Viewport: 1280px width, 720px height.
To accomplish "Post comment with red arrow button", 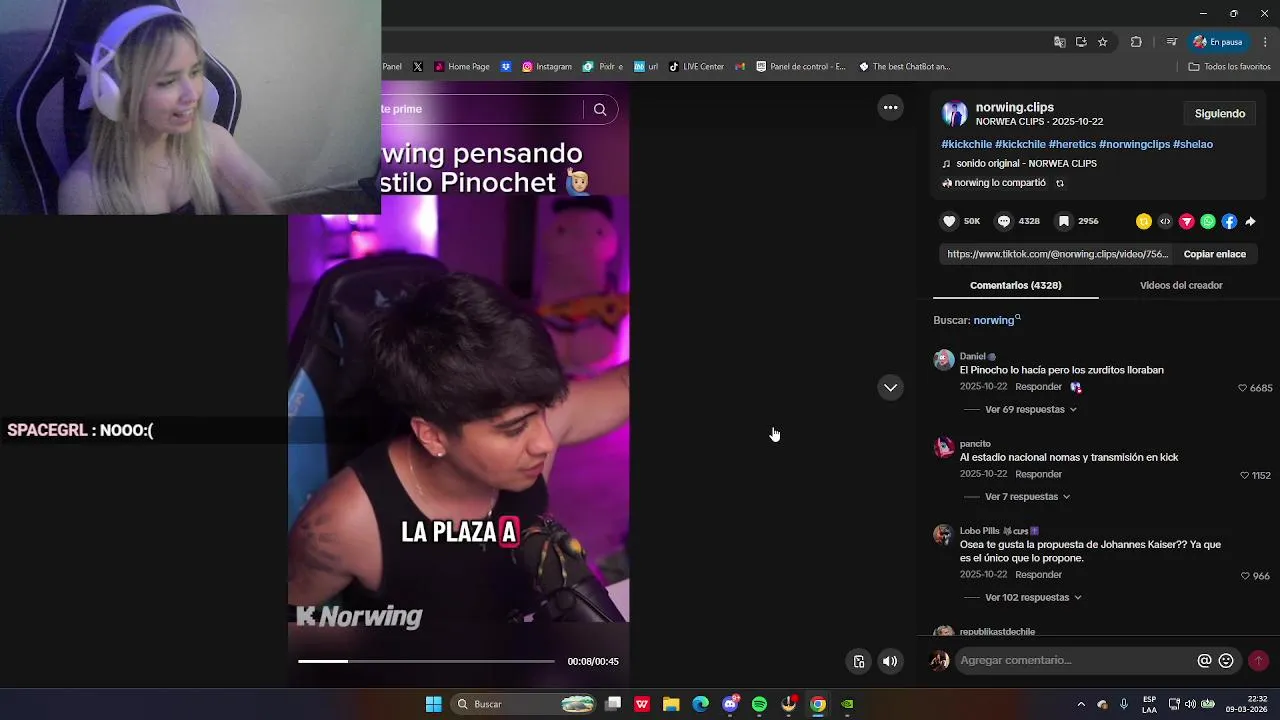I will [1258, 660].
